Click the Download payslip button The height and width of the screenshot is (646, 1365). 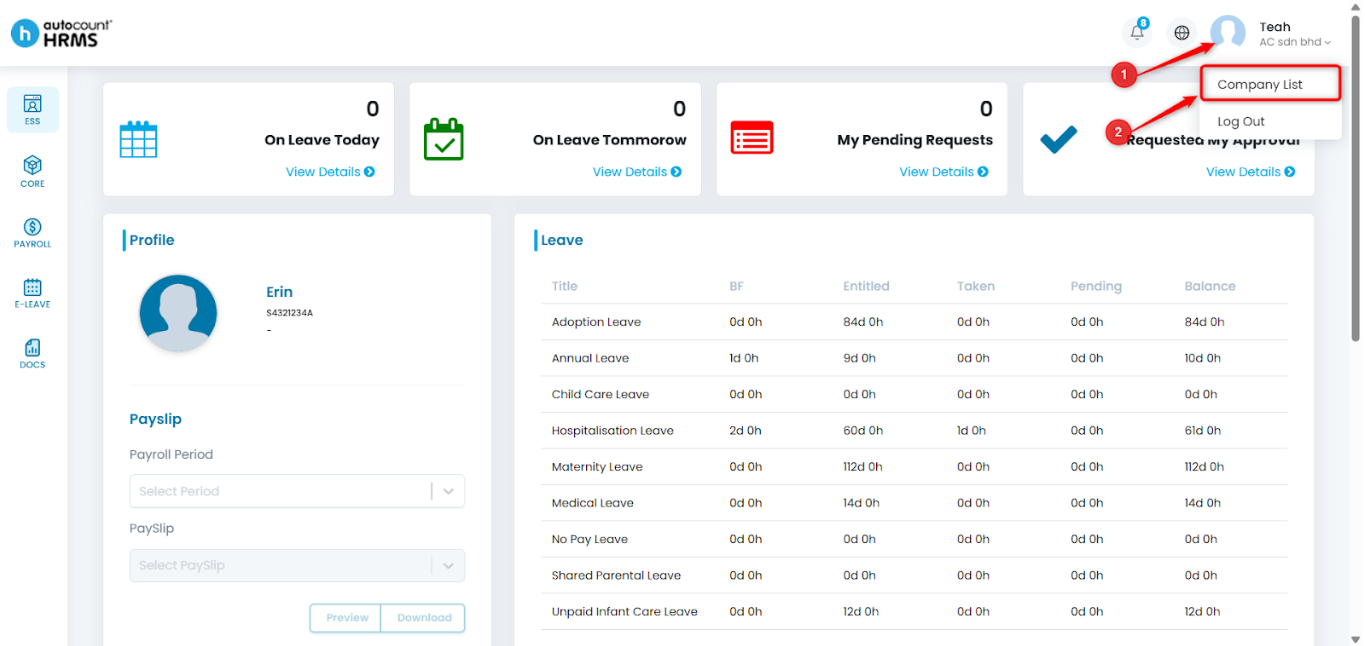click(424, 618)
